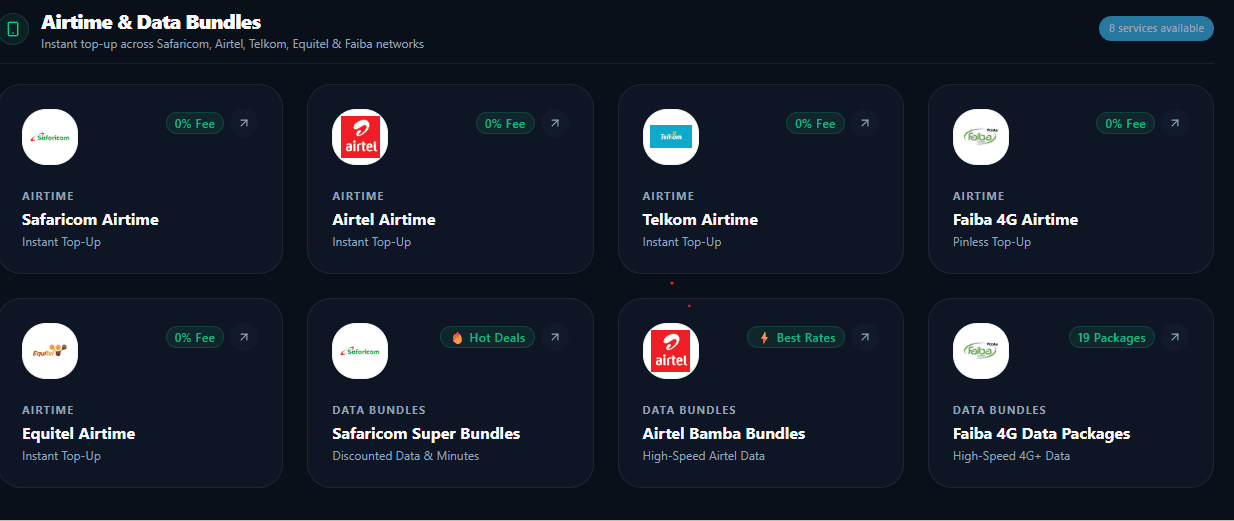Click Instant Top-Up text under Equitel Airtime

(61, 456)
